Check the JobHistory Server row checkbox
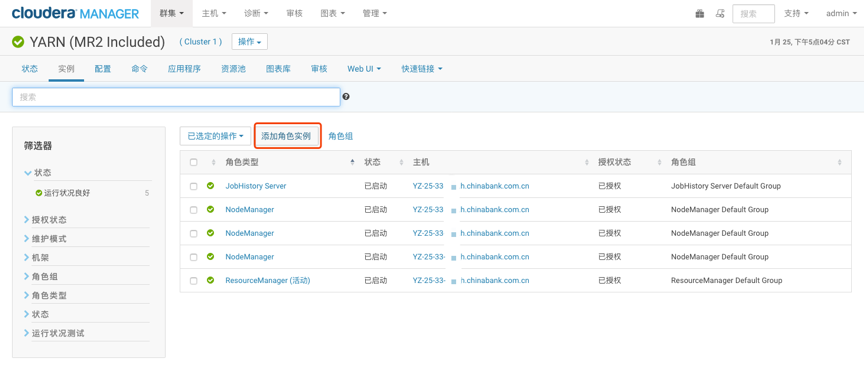Screen dimensions: 864x368 tap(193, 186)
